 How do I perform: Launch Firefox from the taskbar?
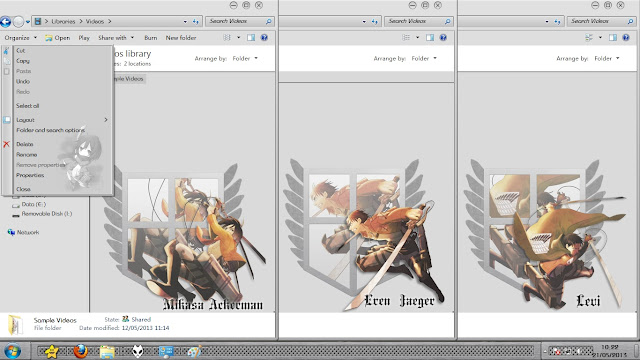(80, 351)
